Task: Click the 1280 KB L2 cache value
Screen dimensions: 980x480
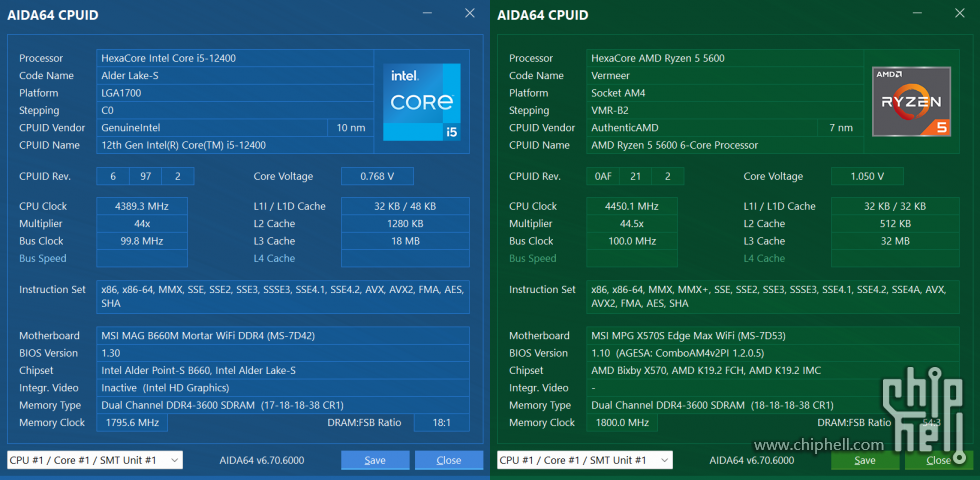Action: (405, 224)
